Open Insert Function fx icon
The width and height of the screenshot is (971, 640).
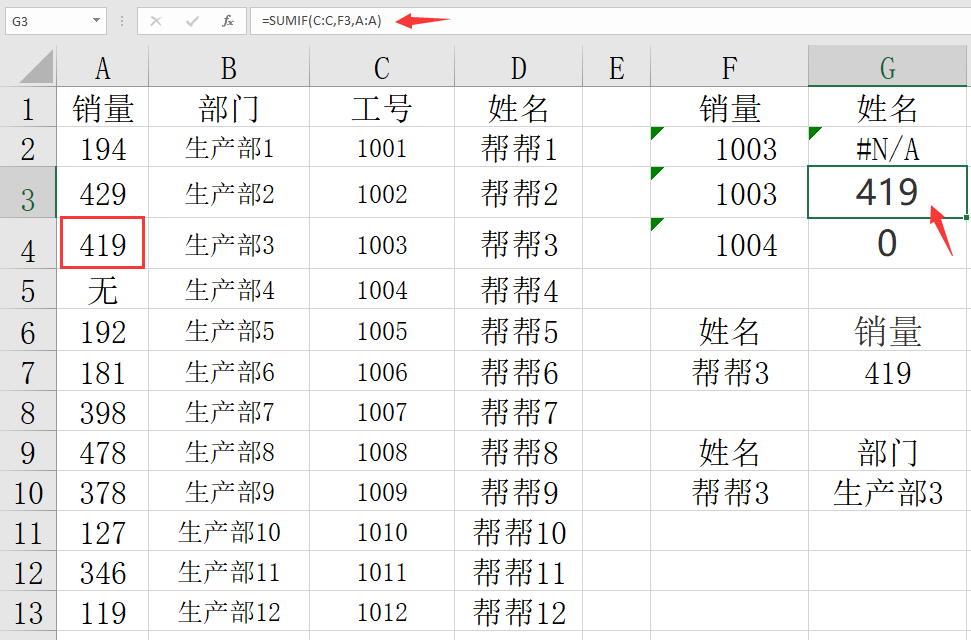(227, 21)
